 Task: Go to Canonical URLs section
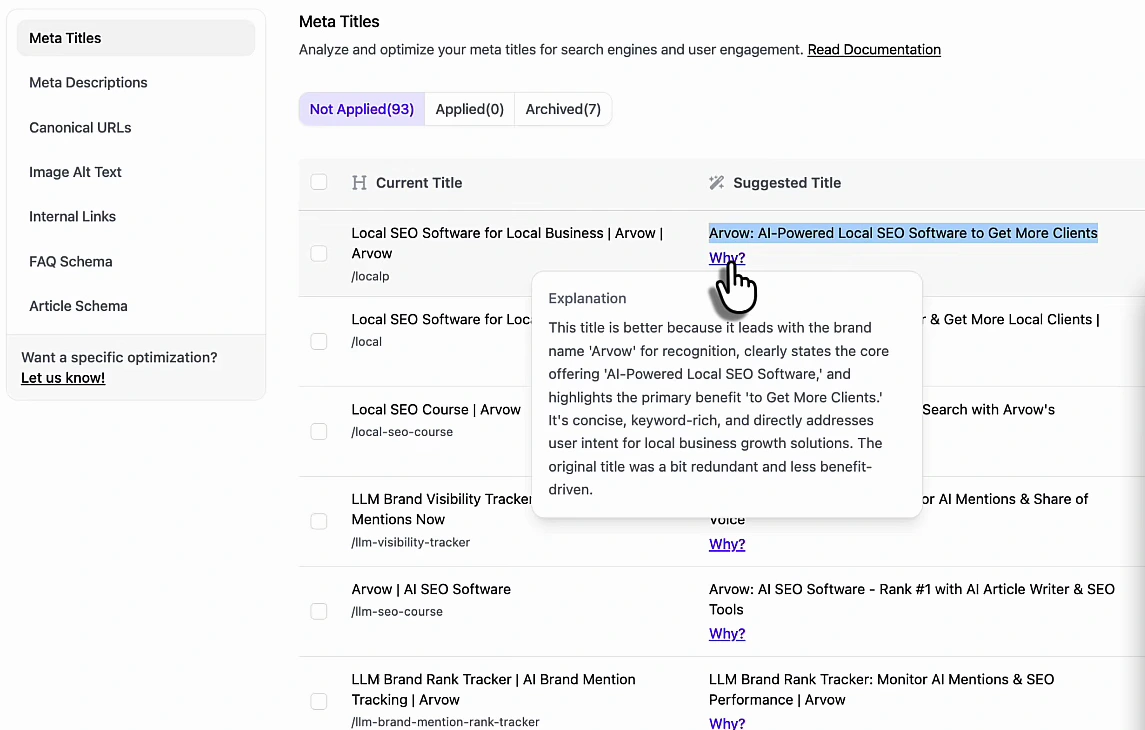[x=80, y=128]
